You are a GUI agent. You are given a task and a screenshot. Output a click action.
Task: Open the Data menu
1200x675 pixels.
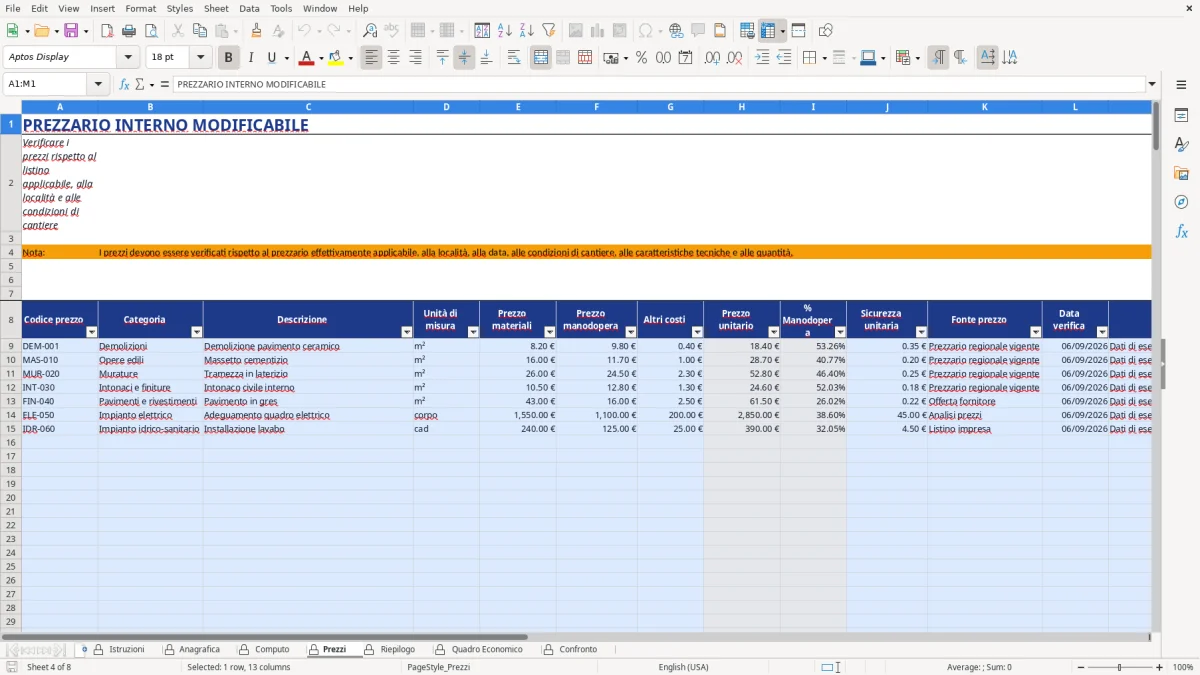(249, 8)
